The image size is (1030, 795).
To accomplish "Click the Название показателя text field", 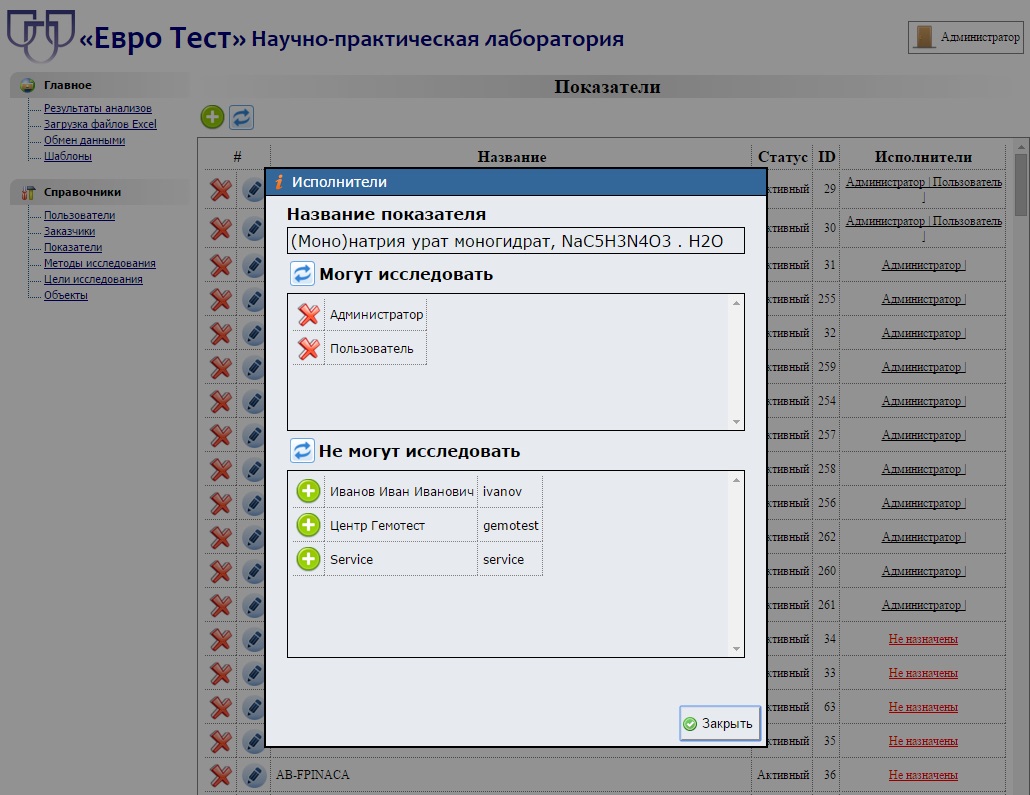I will [x=516, y=241].
